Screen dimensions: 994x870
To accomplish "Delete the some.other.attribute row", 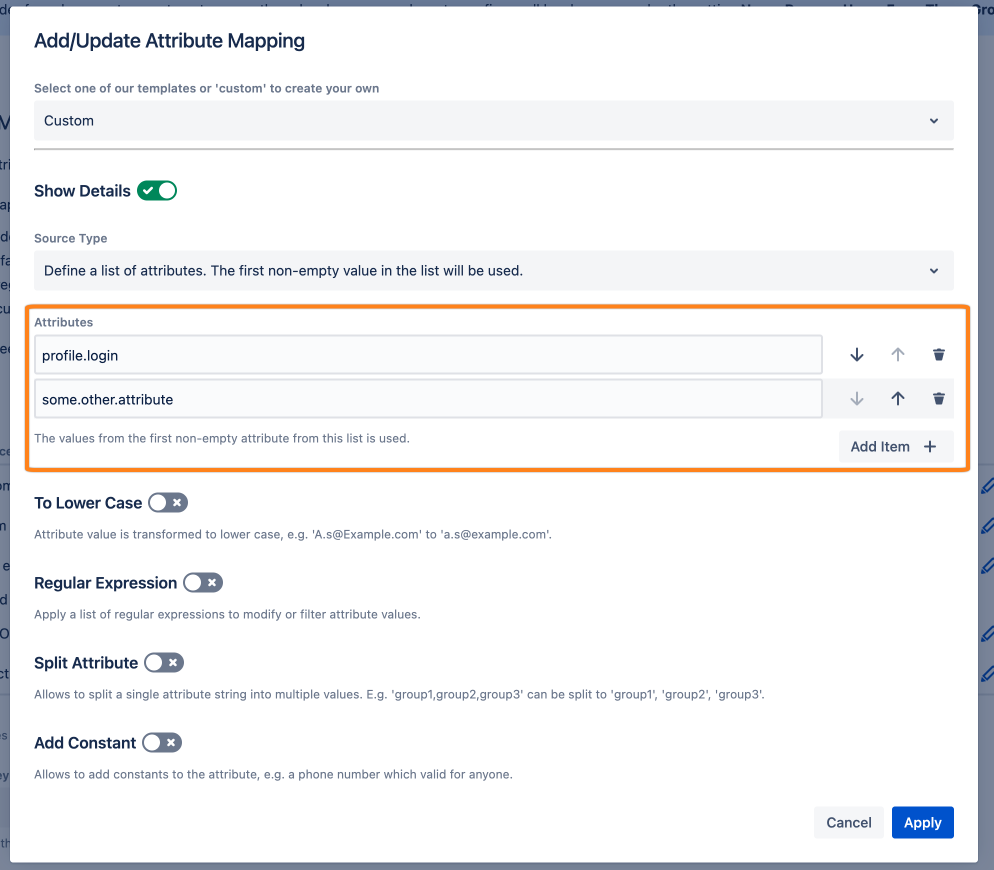I will 939,399.
